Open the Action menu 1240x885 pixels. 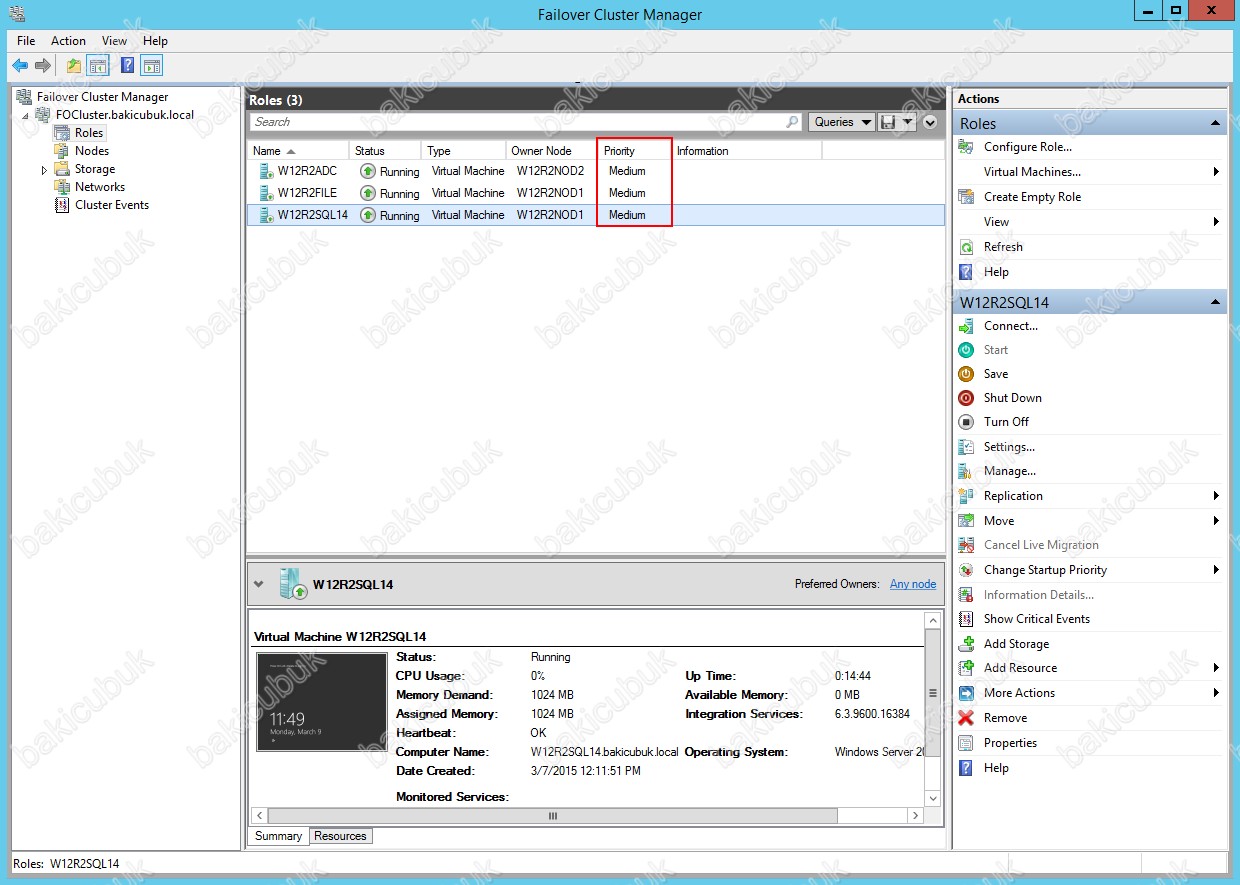pos(68,41)
